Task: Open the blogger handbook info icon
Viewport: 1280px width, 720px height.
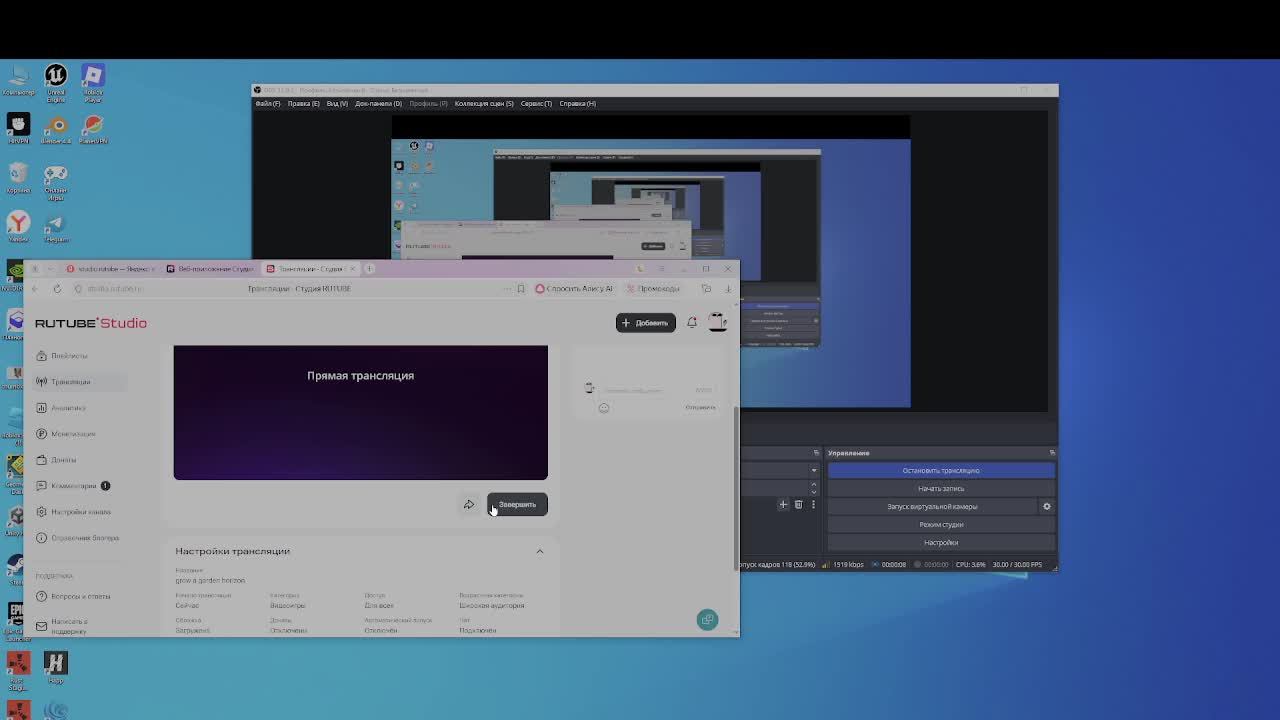Action: click(41, 538)
